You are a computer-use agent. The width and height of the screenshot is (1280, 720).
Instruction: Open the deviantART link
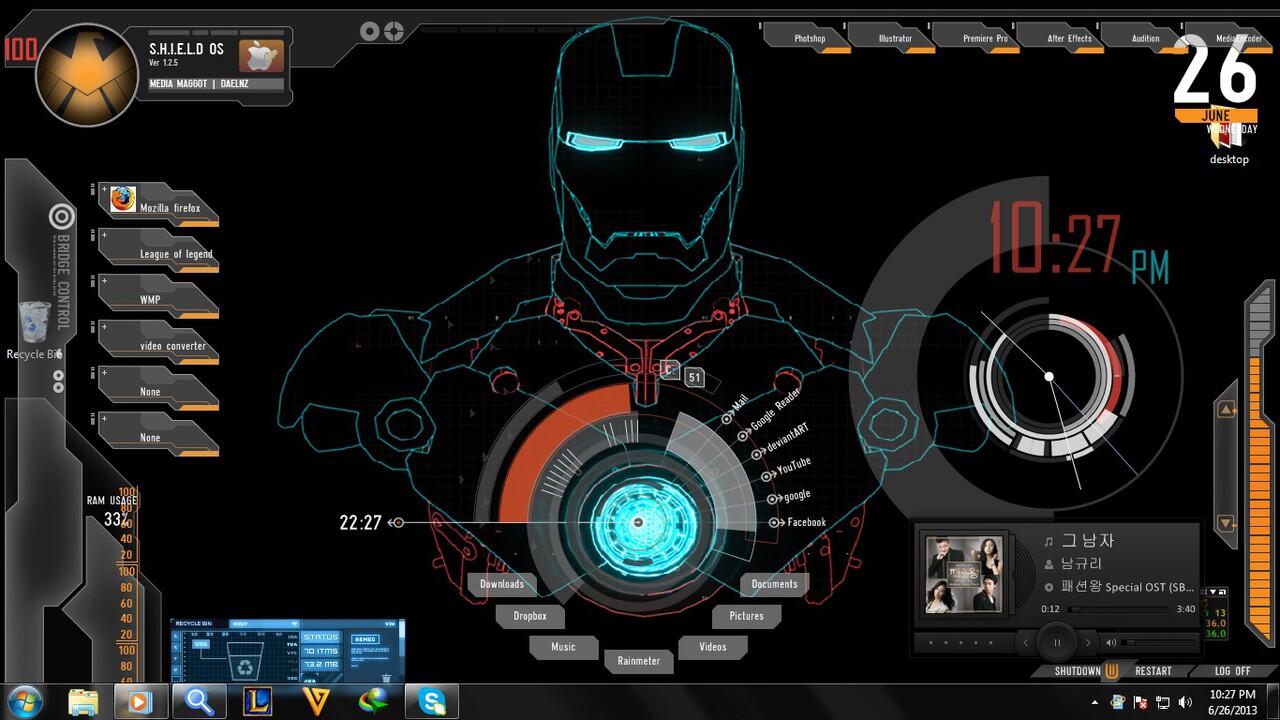click(782, 441)
